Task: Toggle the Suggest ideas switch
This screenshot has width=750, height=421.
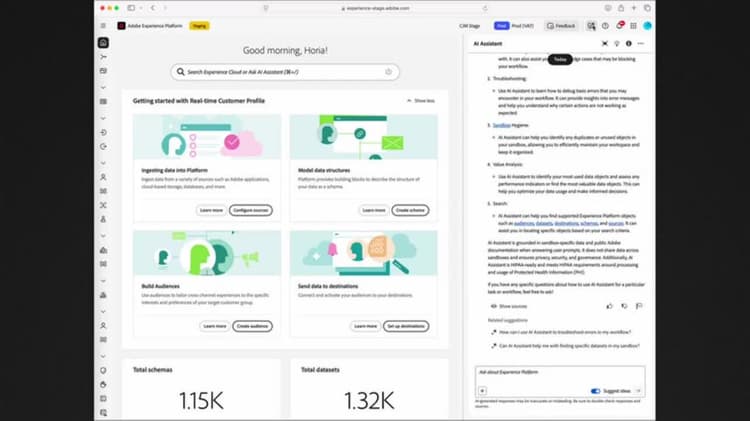Action: click(595, 391)
